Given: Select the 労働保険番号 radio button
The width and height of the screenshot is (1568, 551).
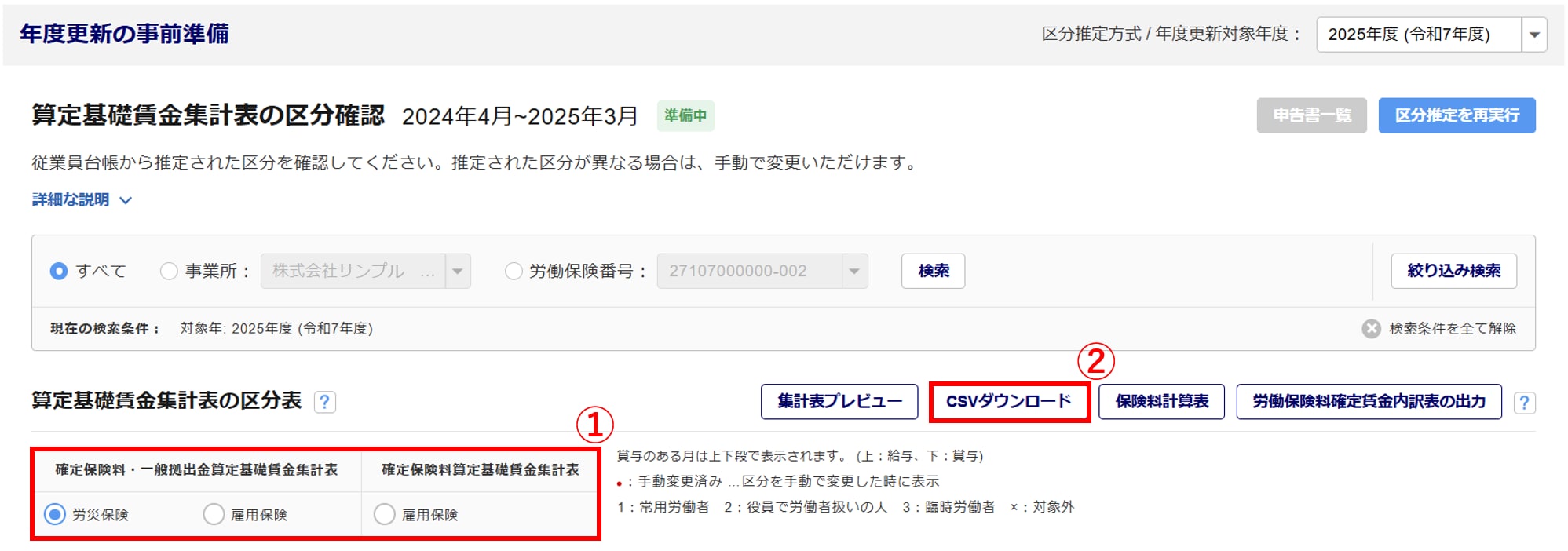Looking at the screenshot, I should pyautogui.click(x=514, y=272).
